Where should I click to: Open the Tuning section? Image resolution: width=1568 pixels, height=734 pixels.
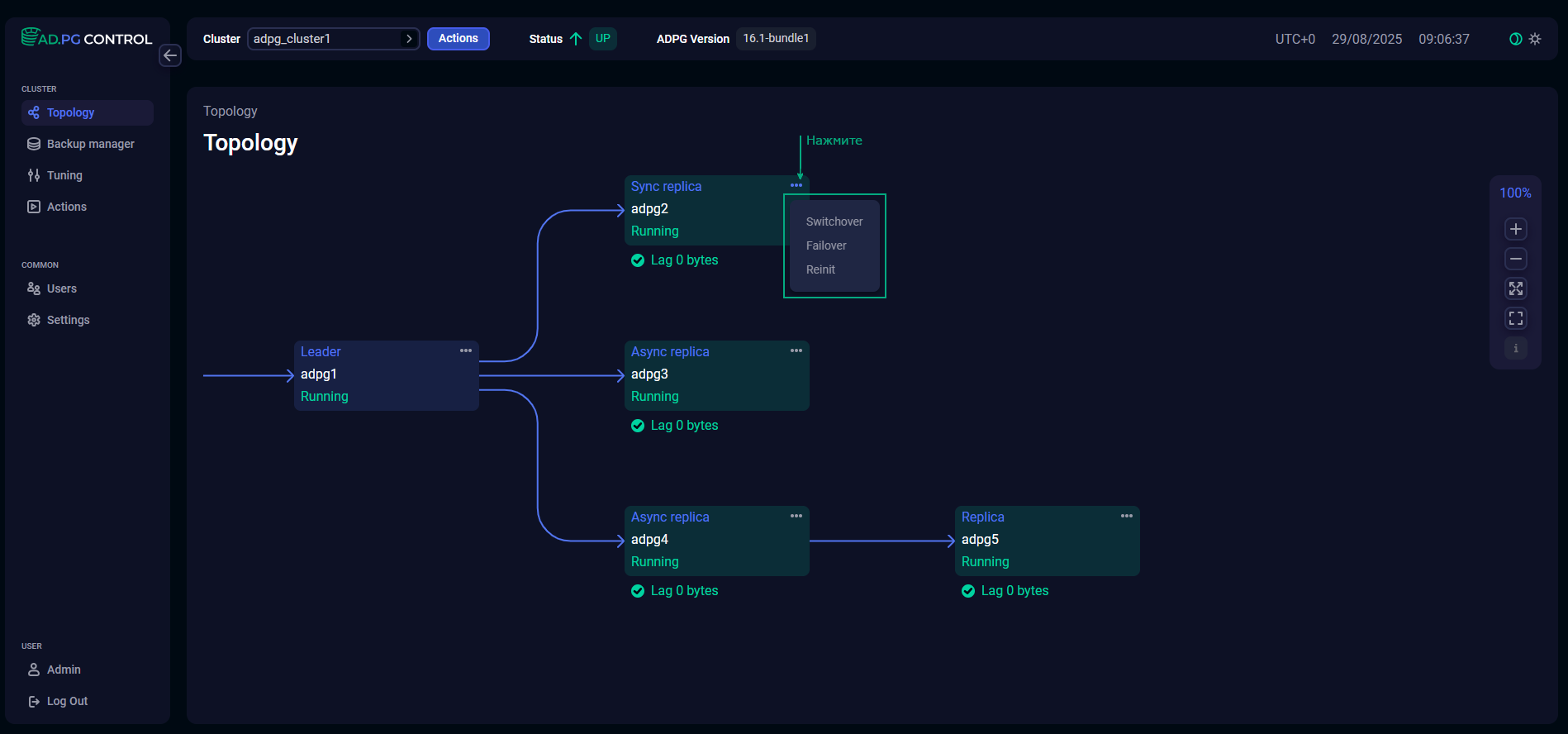pyautogui.click(x=64, y=175)
